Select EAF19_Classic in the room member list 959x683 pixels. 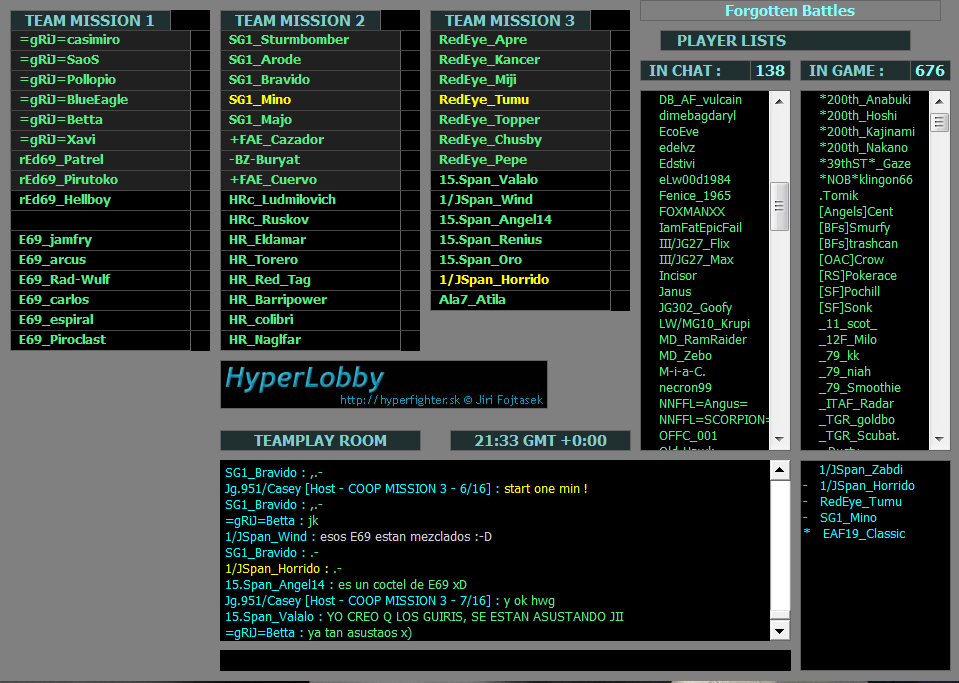(864, 534)
